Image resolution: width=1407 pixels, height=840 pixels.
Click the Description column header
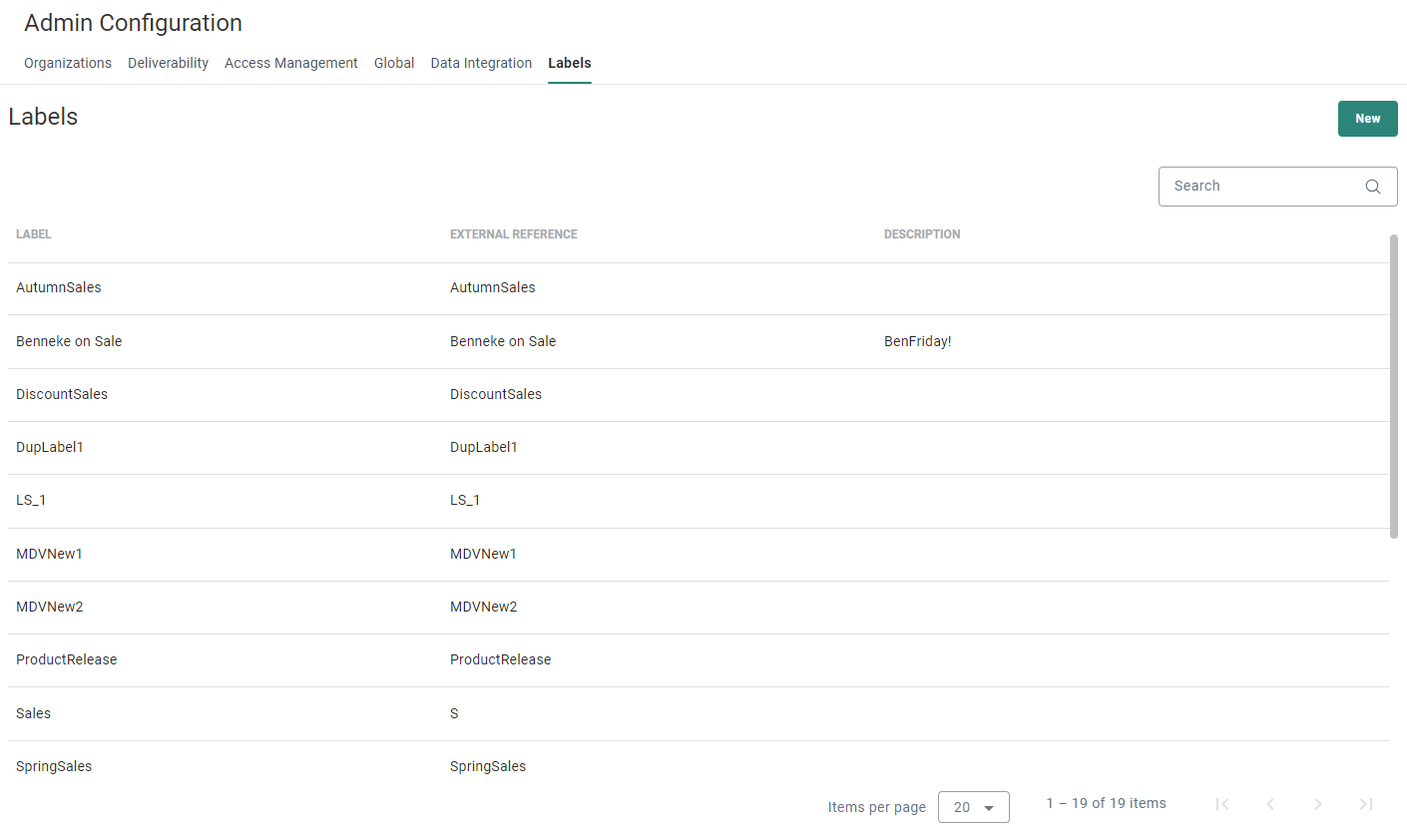(921, 234)
